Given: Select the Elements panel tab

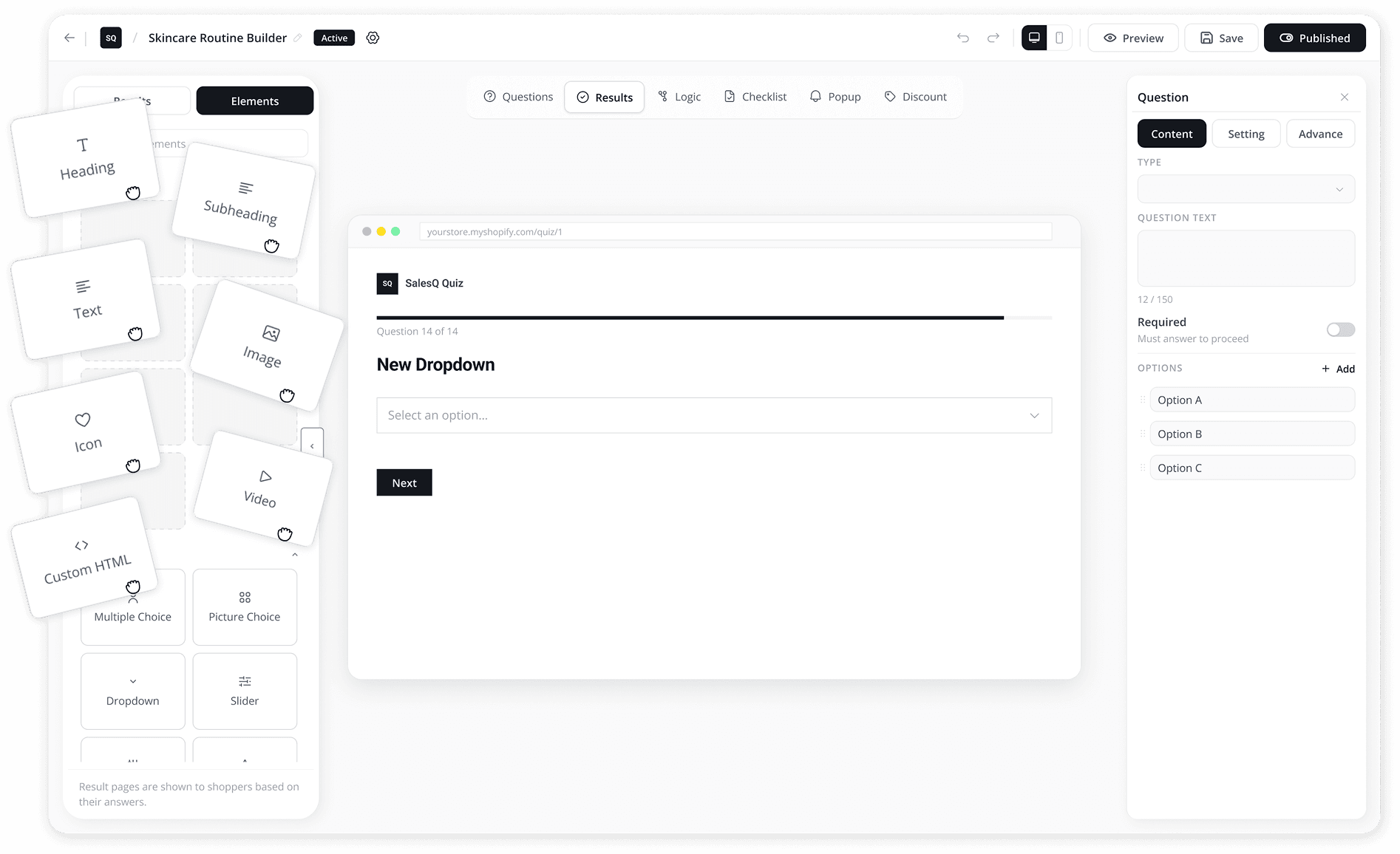Looking at the screenshot, I should tap(255, 100).
